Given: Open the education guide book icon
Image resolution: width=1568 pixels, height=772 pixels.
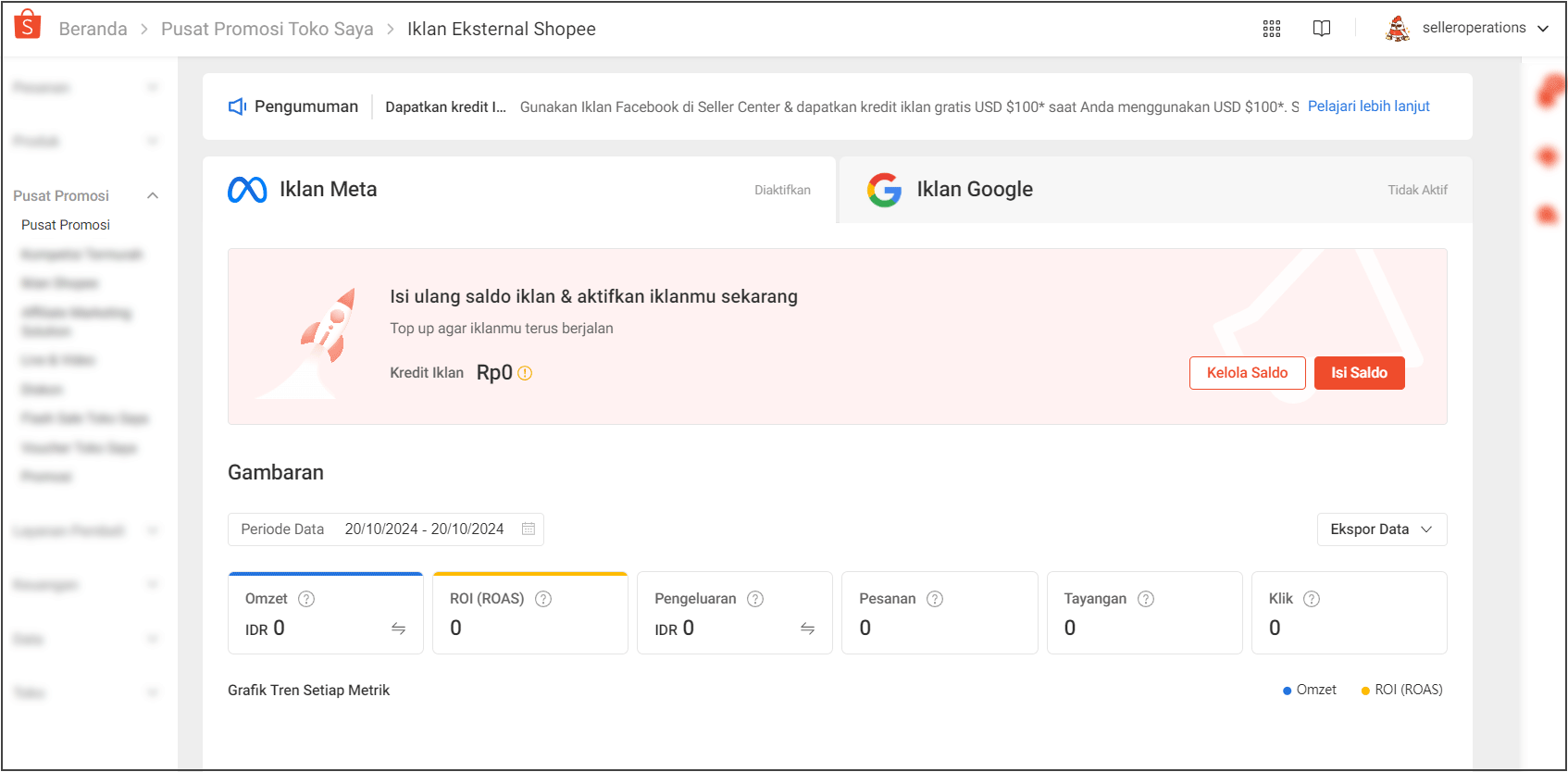Looking at the screenshot, I should (x=1321, y=28).
